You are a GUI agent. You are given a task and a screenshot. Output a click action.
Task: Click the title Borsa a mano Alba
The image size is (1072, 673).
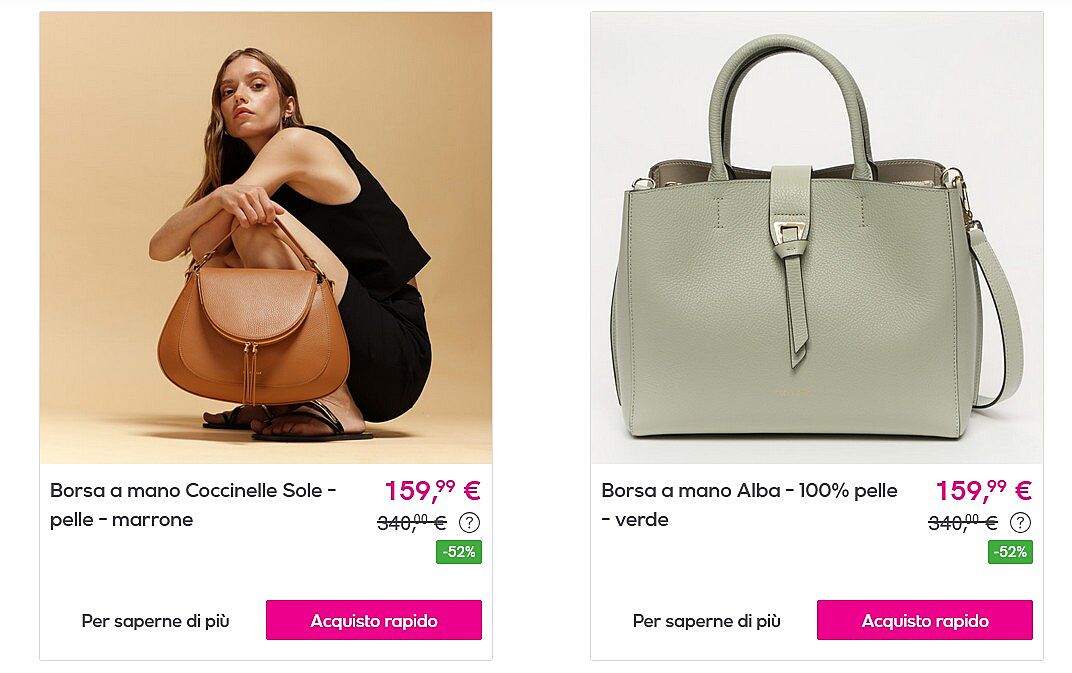pyautogui.click(x=749, y=505)
